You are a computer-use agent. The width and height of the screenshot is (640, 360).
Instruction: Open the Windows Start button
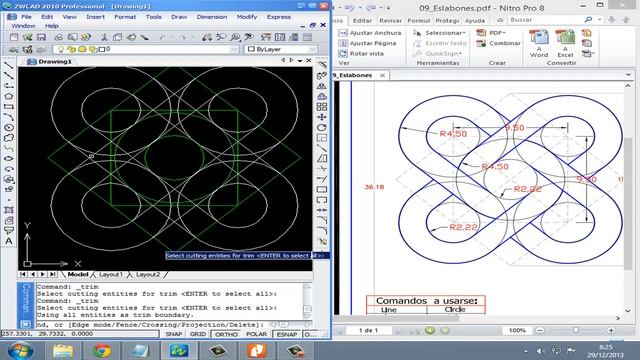20,351
